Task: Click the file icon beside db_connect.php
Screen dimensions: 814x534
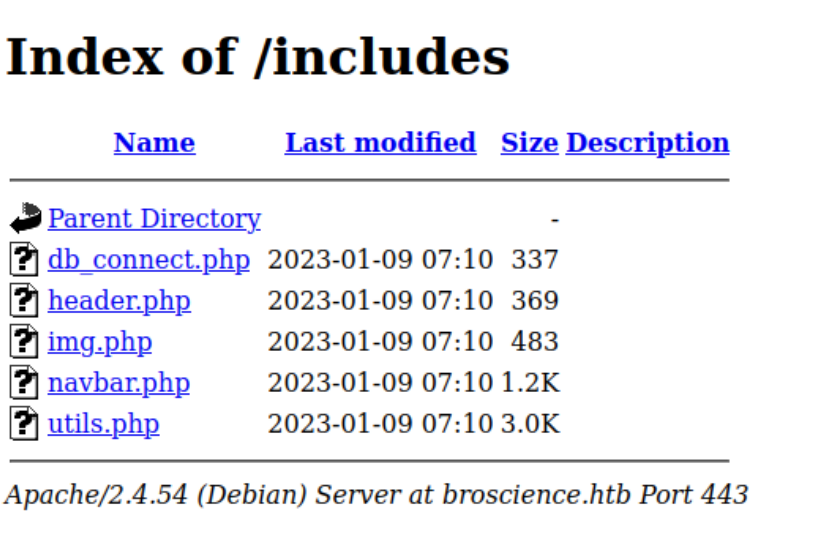Action: (x=26, y=260)
